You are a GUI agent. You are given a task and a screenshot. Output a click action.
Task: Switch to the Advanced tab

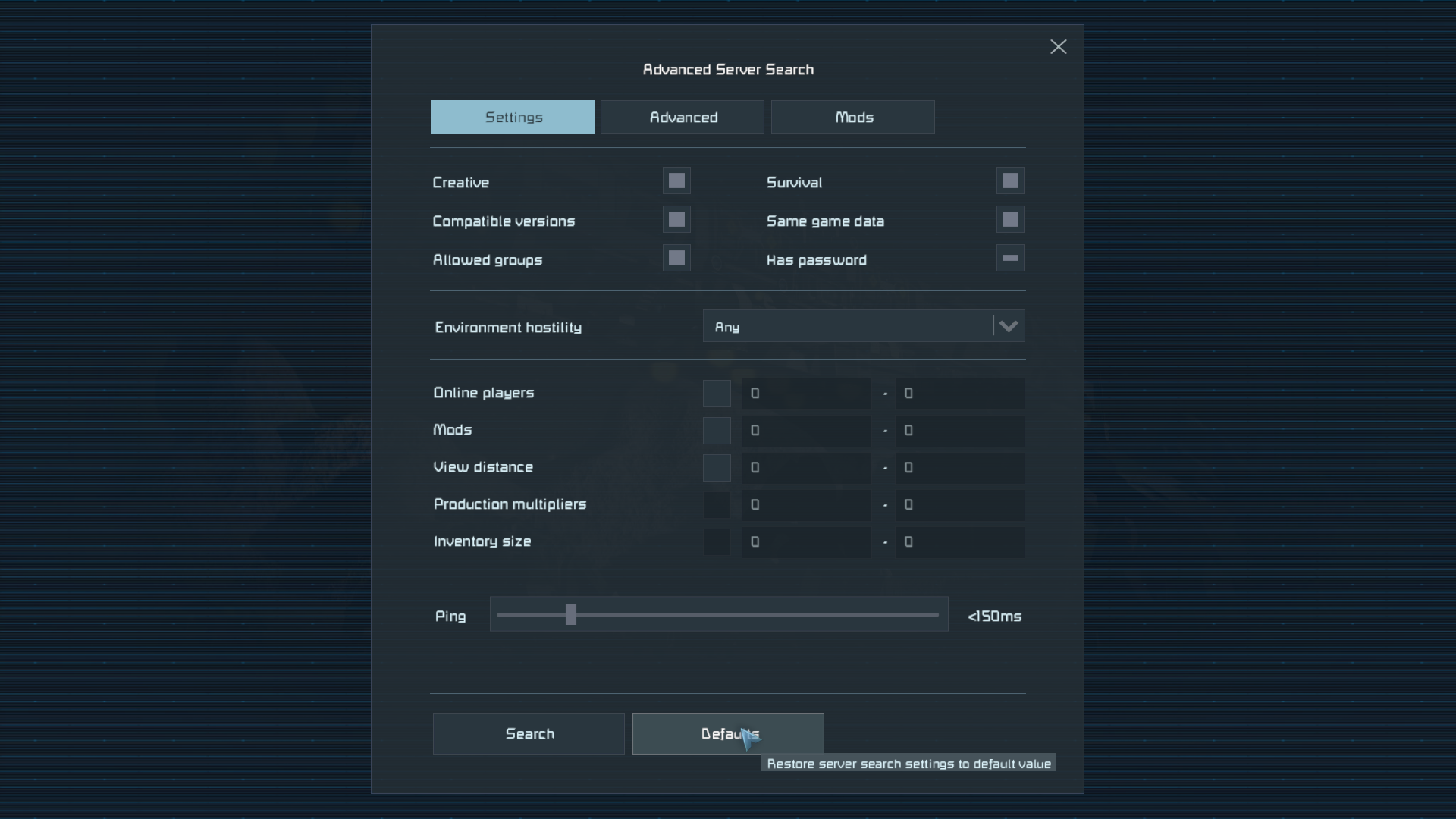(x=682, y=118)
